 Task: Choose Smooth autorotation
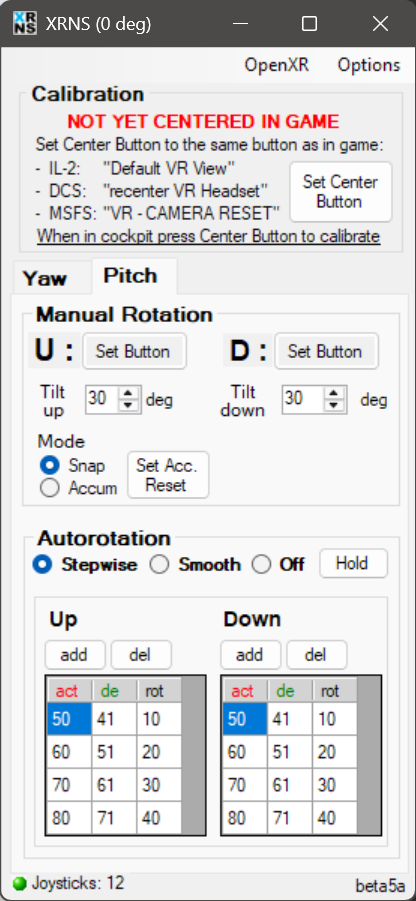[159, 565]
